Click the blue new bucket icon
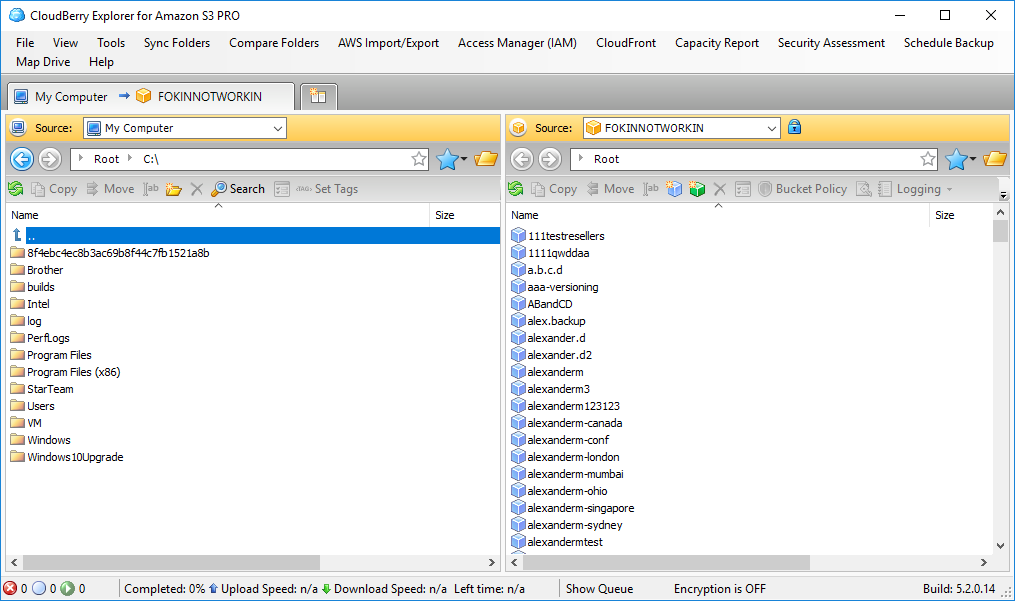The image size is (1015, 601). pos(674,188)
